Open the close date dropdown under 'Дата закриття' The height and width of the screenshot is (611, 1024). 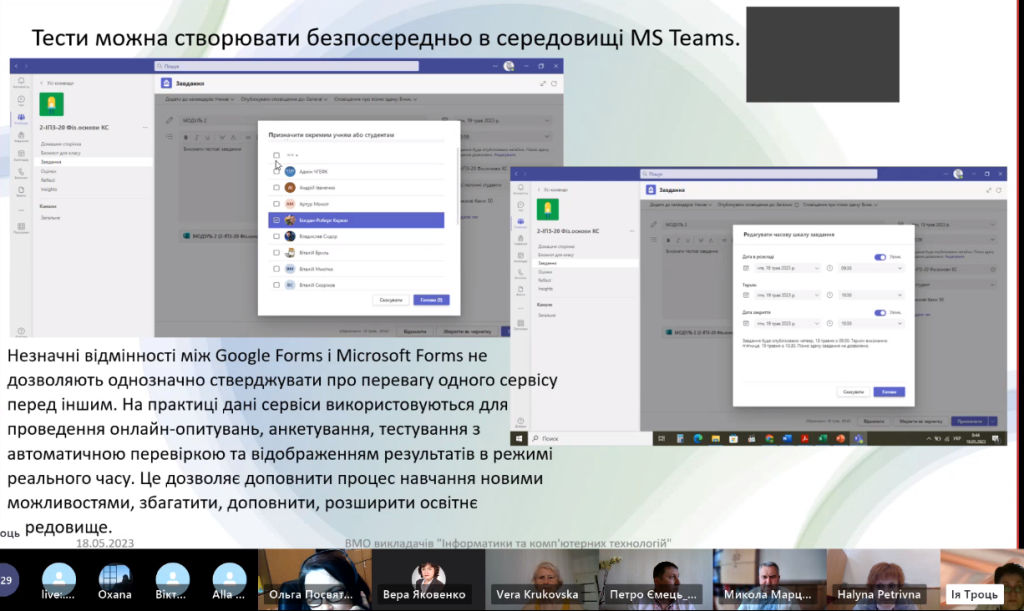pos(787,324)
